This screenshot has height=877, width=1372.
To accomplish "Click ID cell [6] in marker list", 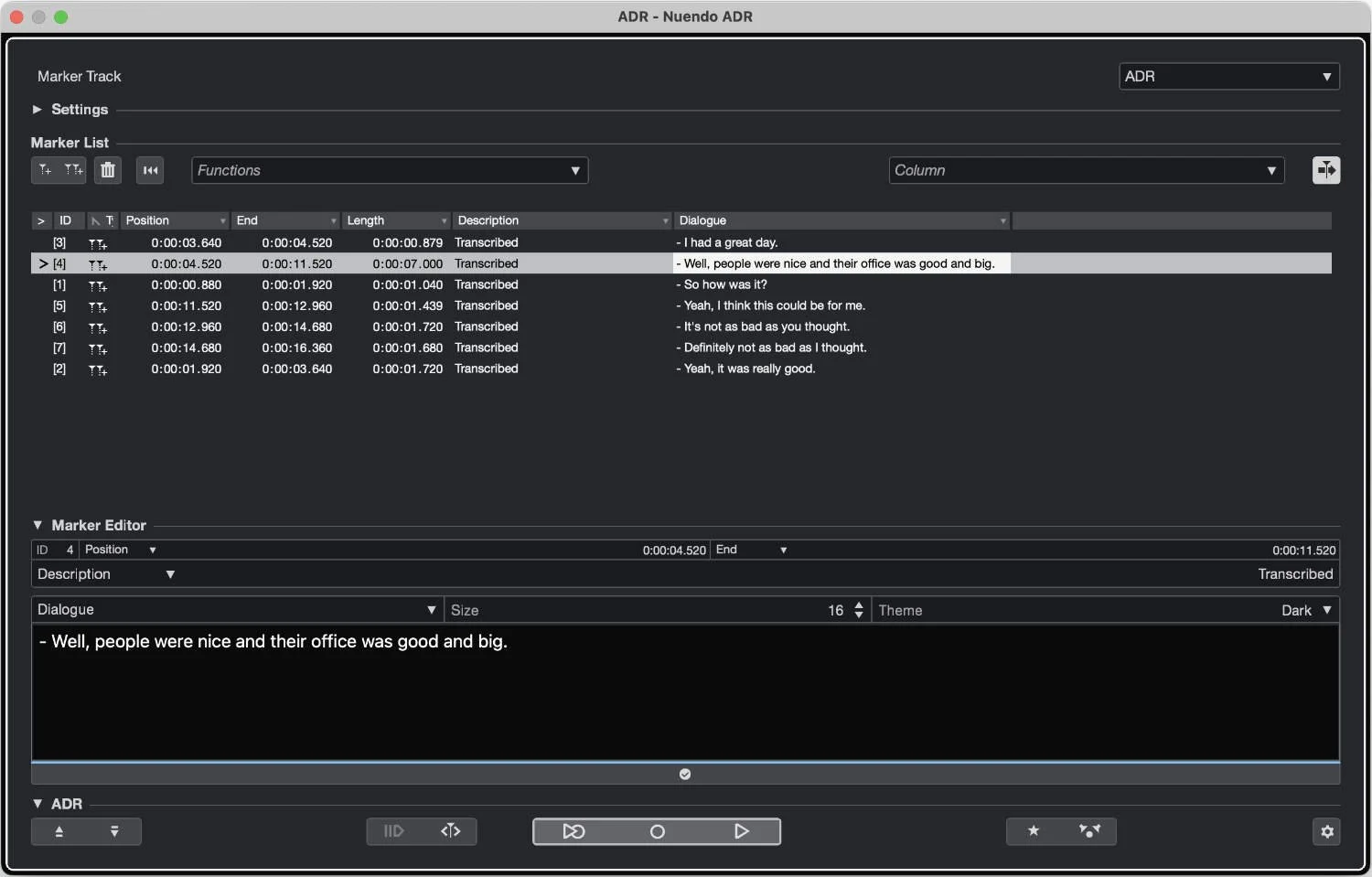I will pos(59,327).
